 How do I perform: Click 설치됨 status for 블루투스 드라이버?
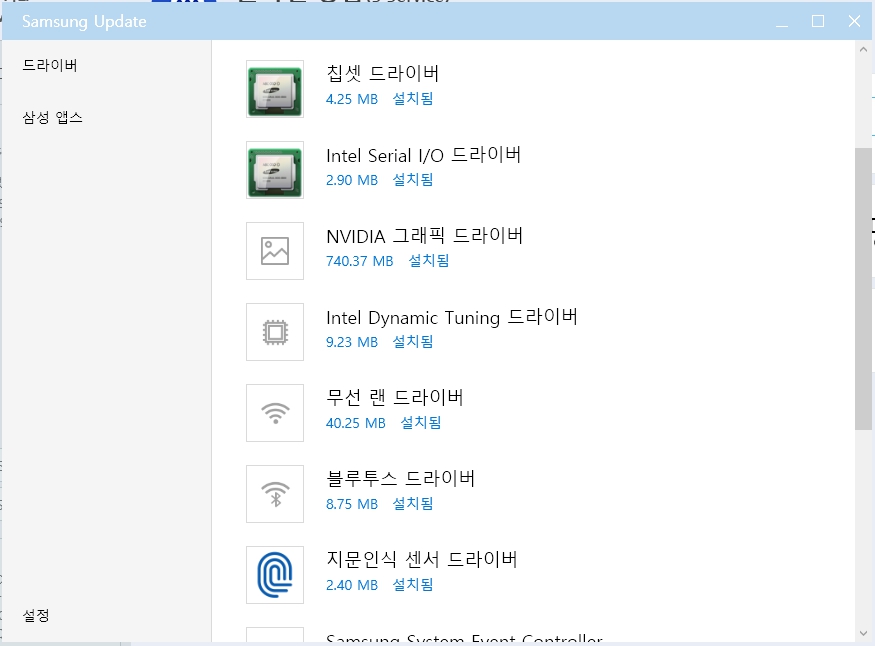click(x=413, y=504)
